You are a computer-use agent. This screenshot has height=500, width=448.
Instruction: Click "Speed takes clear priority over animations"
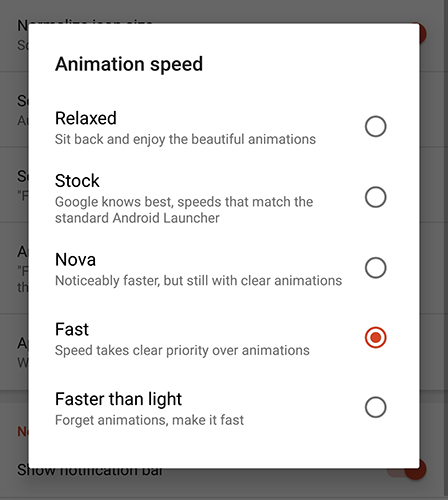click(182, 351)
